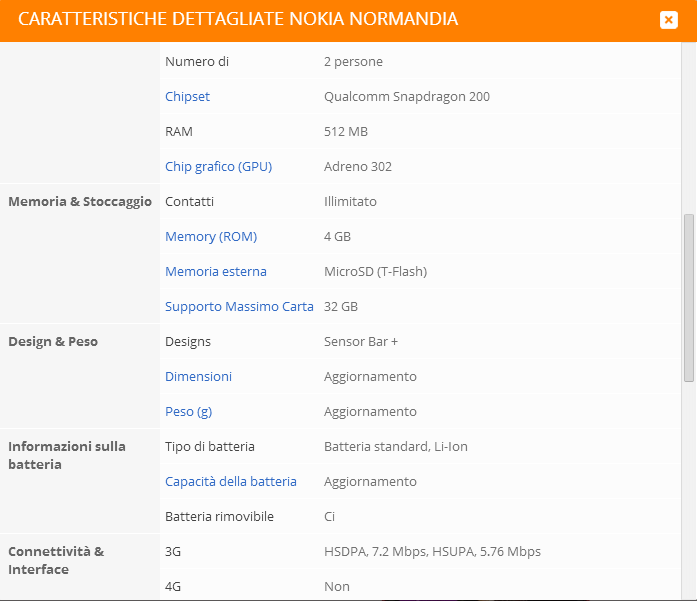
Task: Click the Informazioni sulla batteria heading
Action: [67, 455]
